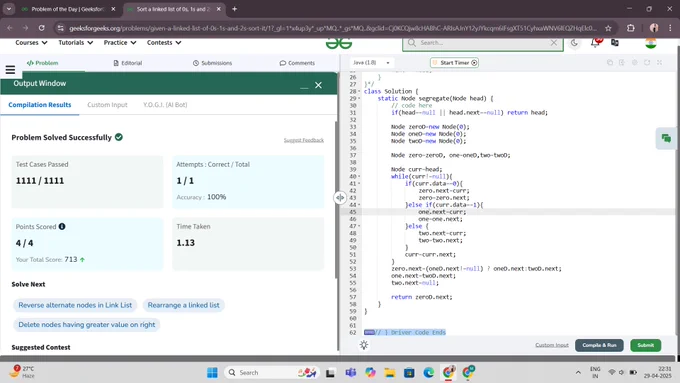
Task: Toggle editor theme sun icon
Action: pyautogui.click(x=364, y=345)
